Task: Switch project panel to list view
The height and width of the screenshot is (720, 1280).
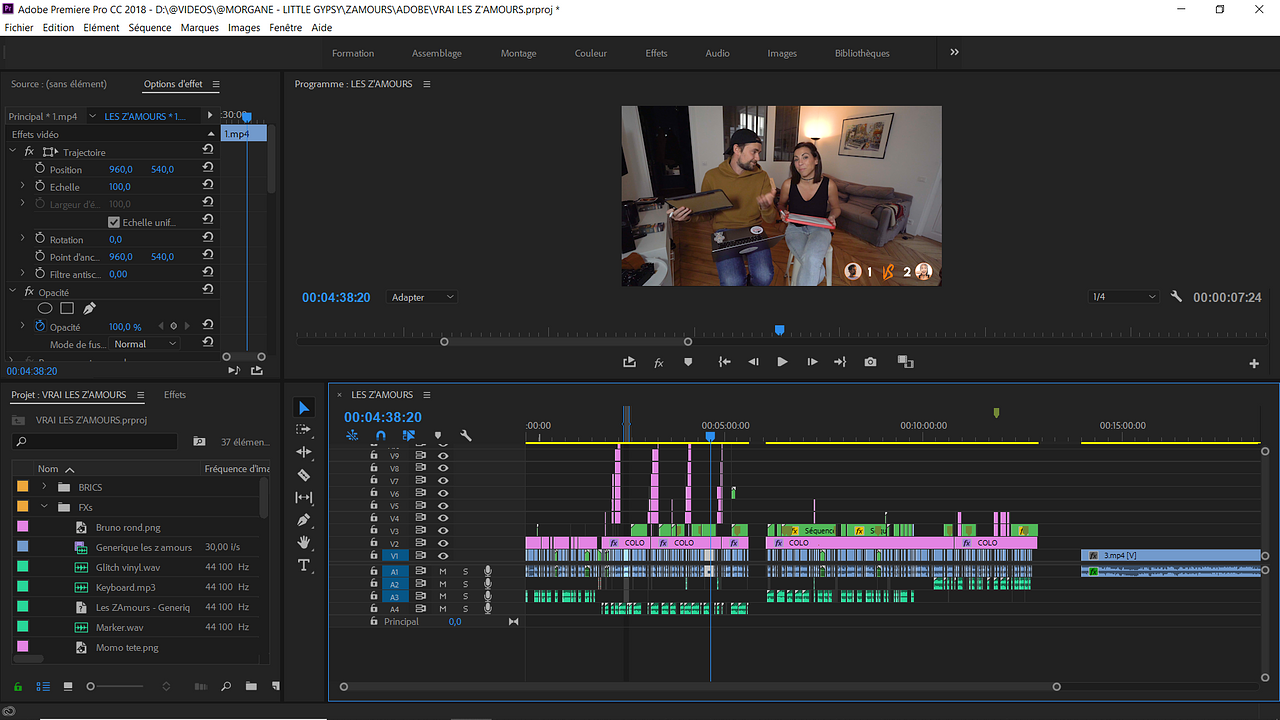Action: 43,686
